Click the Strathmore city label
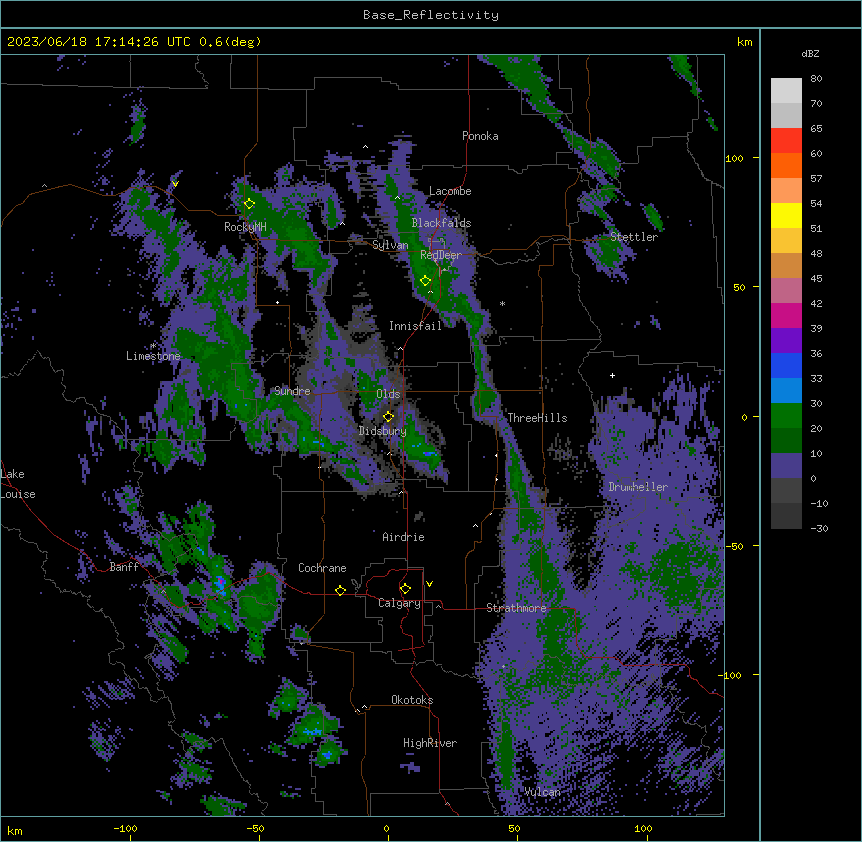Viewport: 862px width, 842px height. pyautogui.click(x=516, y=608)
